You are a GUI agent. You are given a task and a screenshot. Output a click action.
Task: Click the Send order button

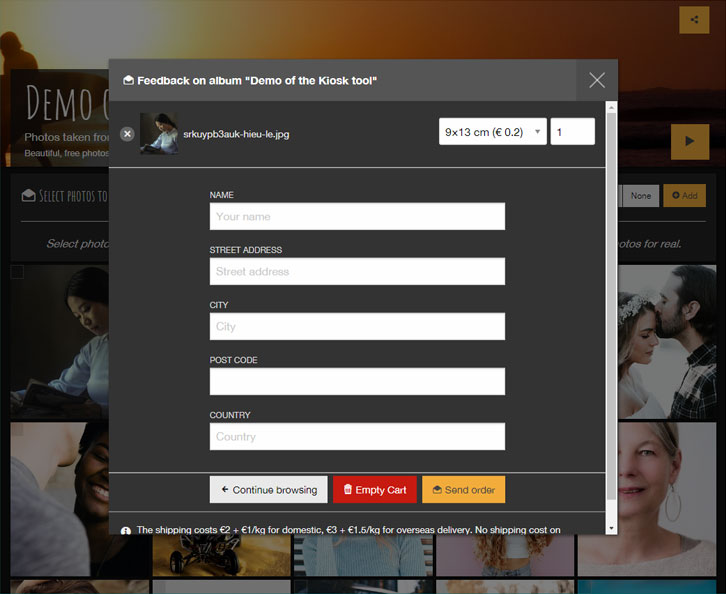pyautogui.click(x=463, y=489)
